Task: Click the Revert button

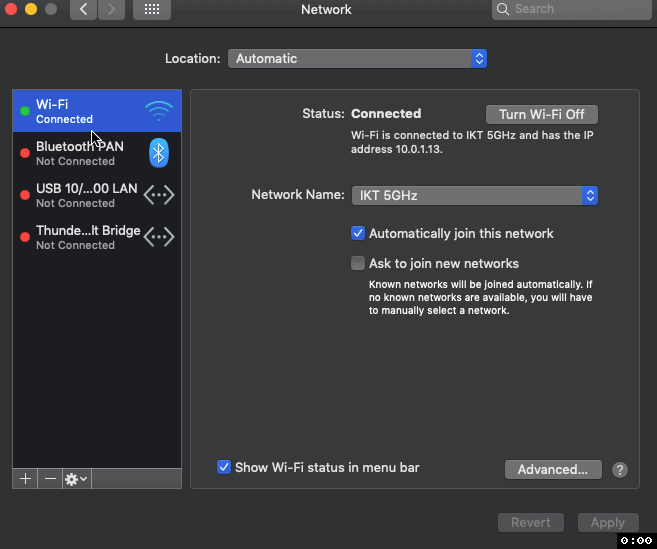Action: tap(531, 523)
